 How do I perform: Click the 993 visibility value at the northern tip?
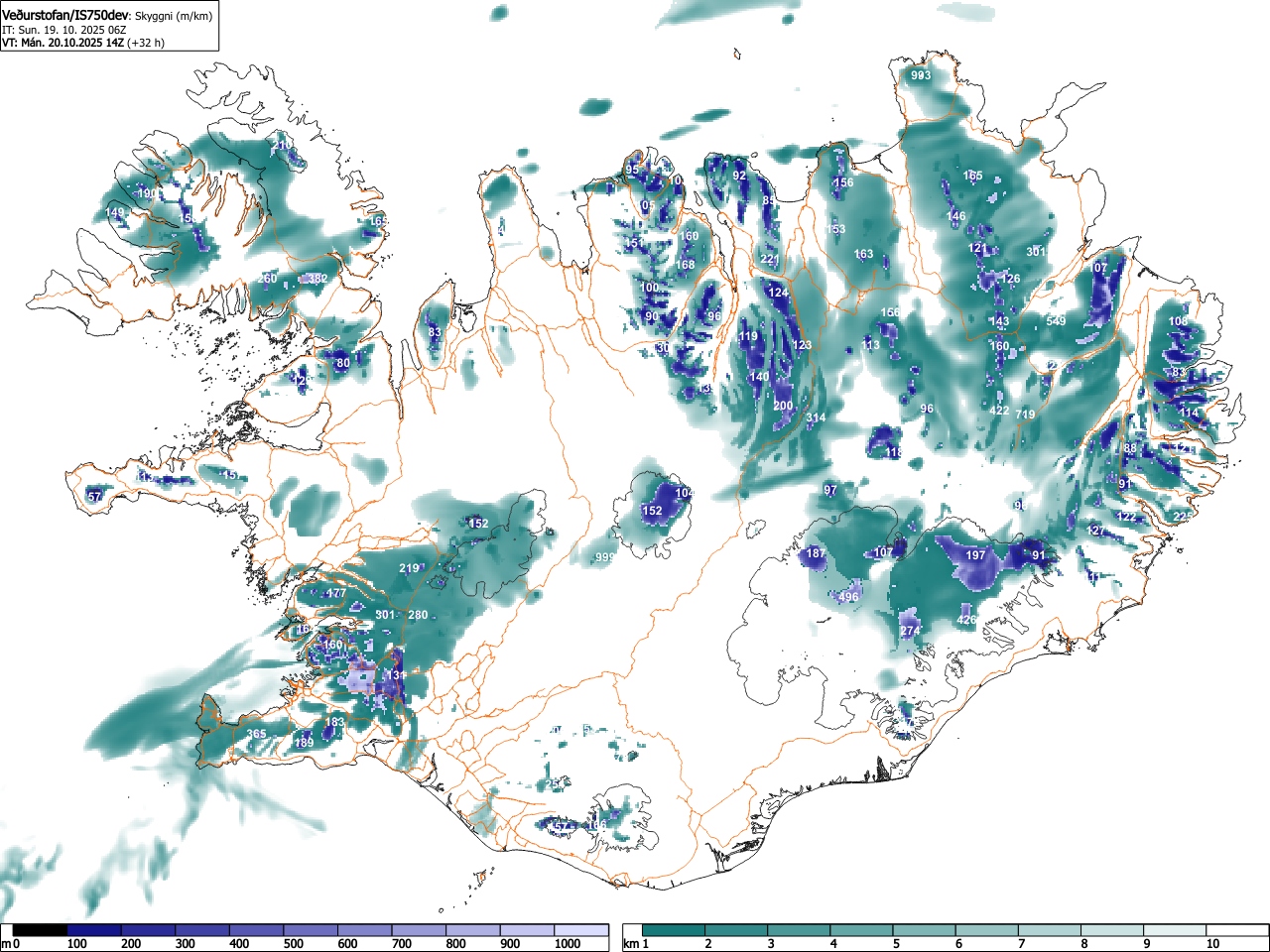[x=921, y=75]
